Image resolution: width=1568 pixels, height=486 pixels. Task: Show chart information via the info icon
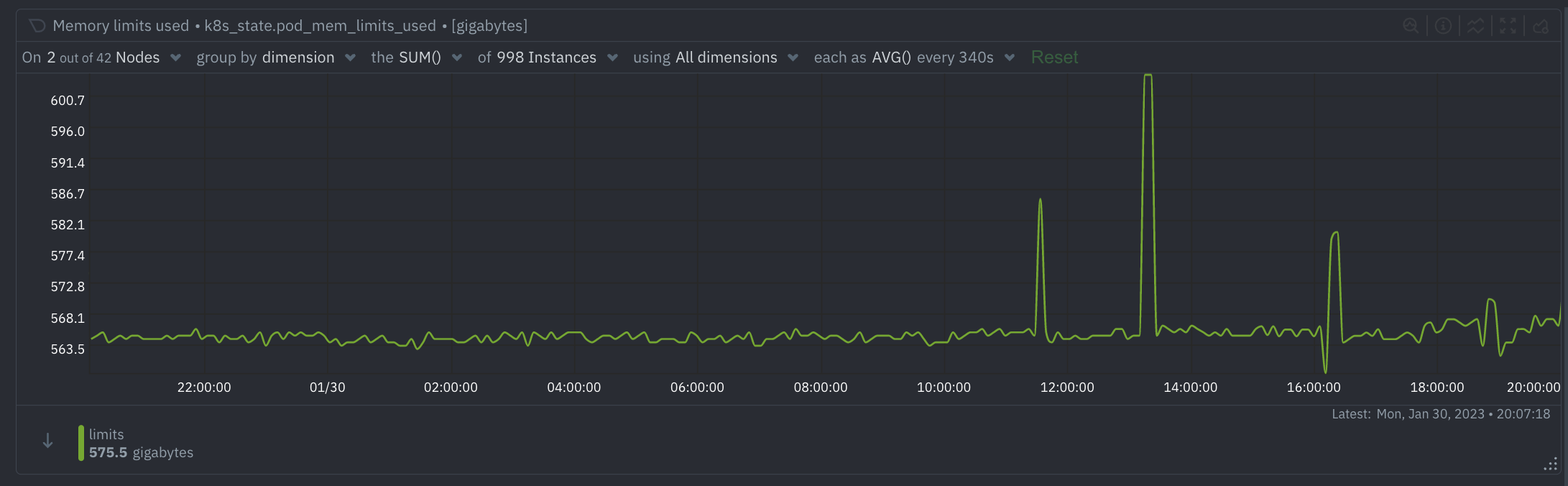coord(1443,26)
